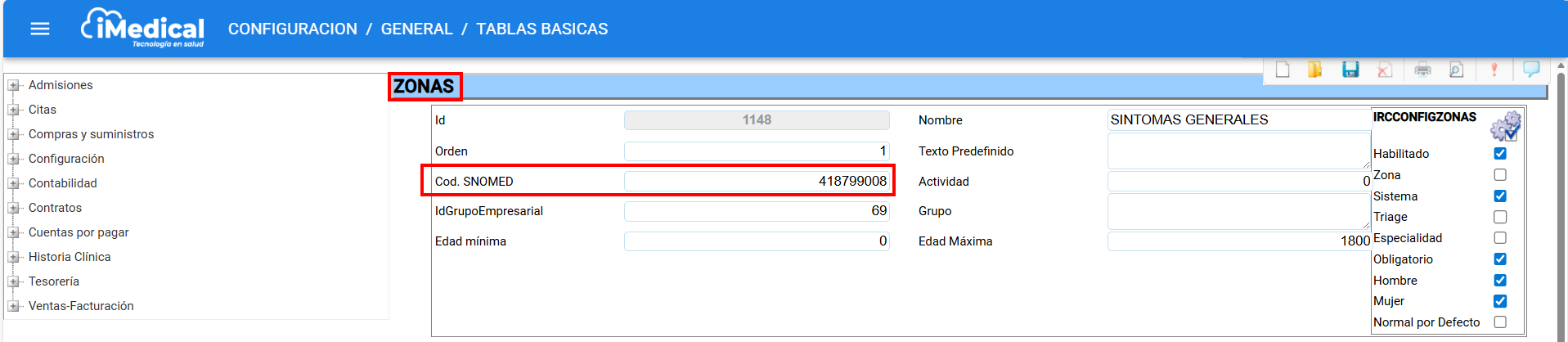1568x342 pixels.
Task: Open the hamburger menu
Action: coord(40,29)
